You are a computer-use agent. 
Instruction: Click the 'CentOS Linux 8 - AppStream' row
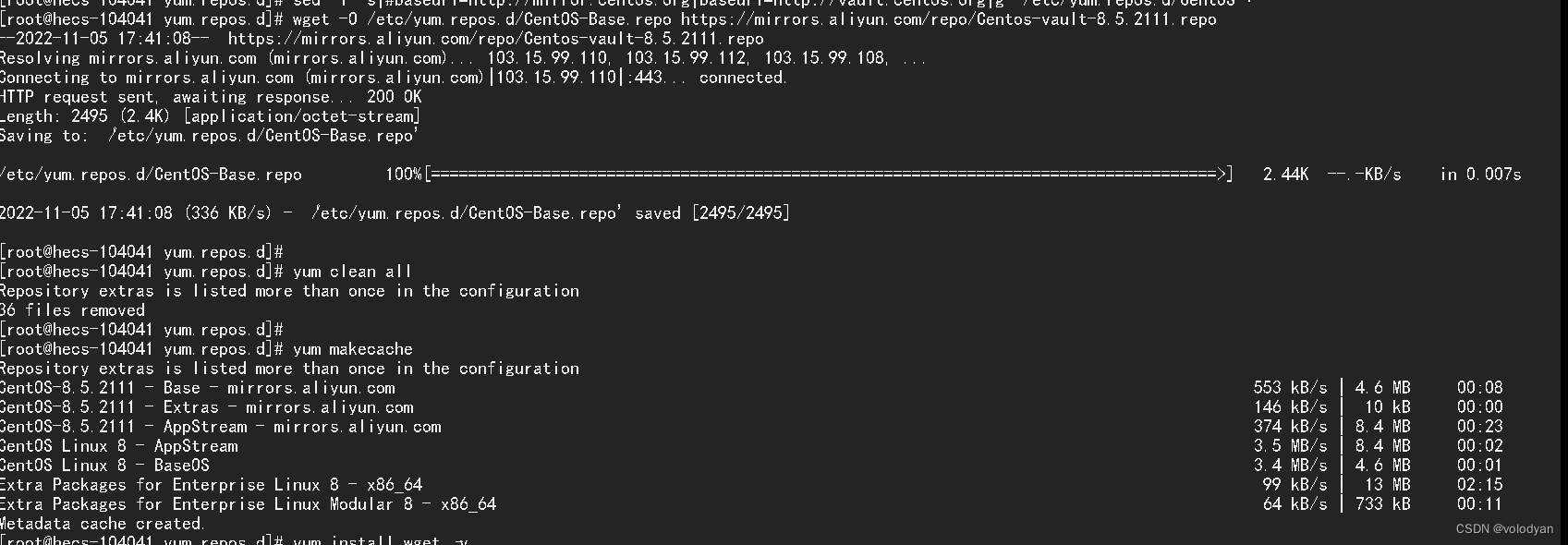click(751, 446)
